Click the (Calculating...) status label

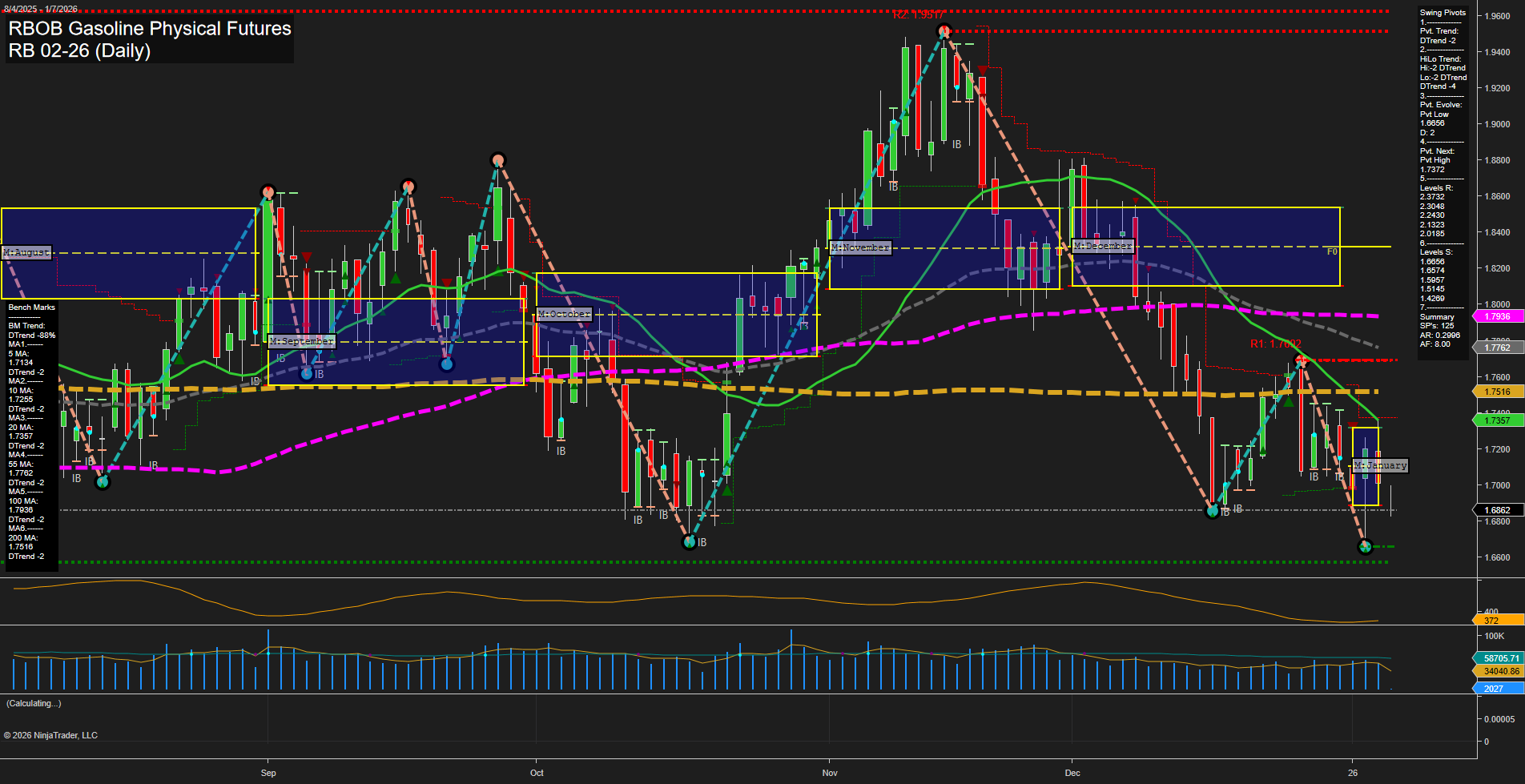(32, 703)
